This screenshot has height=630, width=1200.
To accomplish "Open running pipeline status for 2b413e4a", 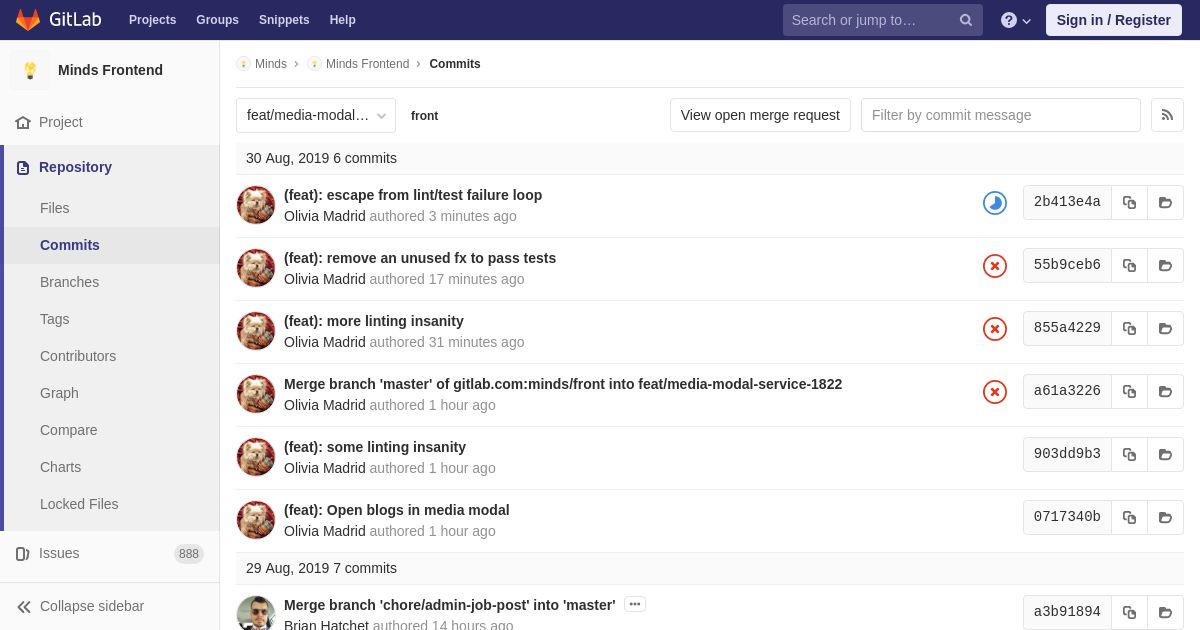I will pyautogui.click(x=995, y=203).
